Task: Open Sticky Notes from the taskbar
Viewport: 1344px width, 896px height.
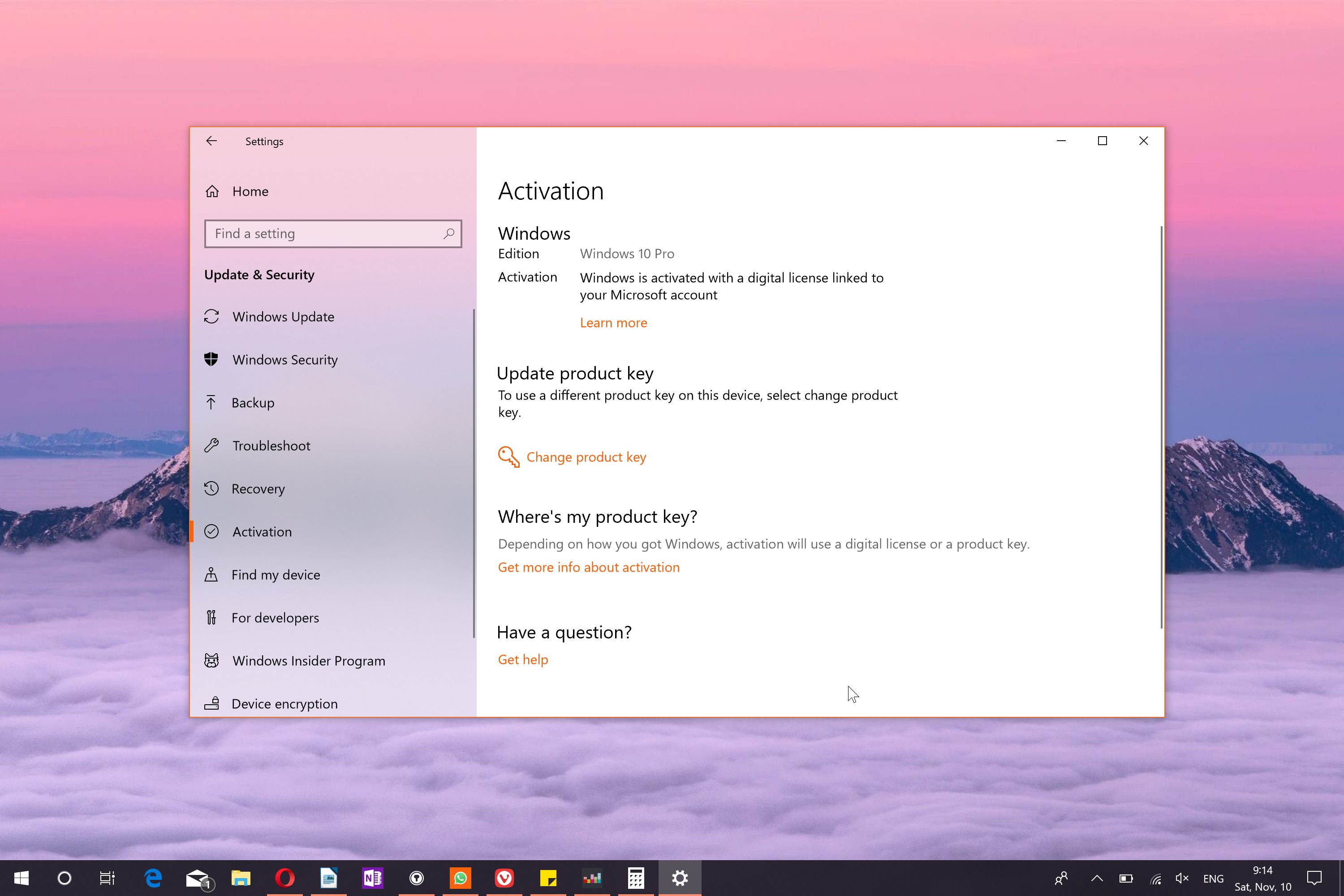Action: point(548,878)
